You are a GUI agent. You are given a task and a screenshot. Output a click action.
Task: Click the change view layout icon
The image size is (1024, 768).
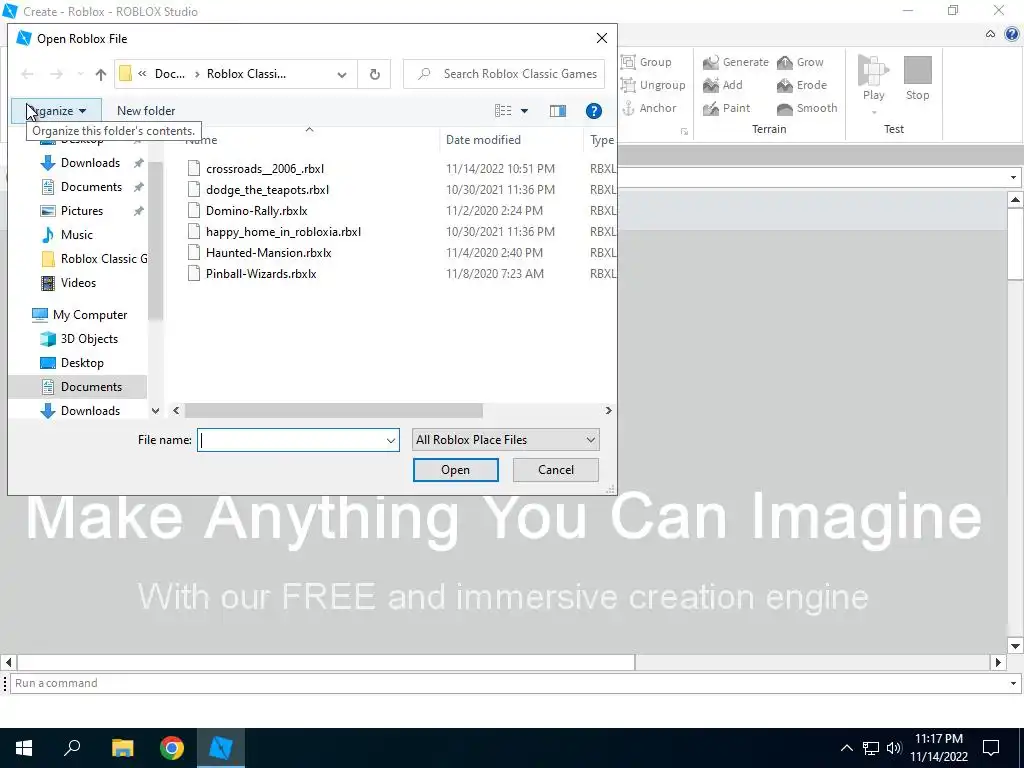[x=503, y=111]
